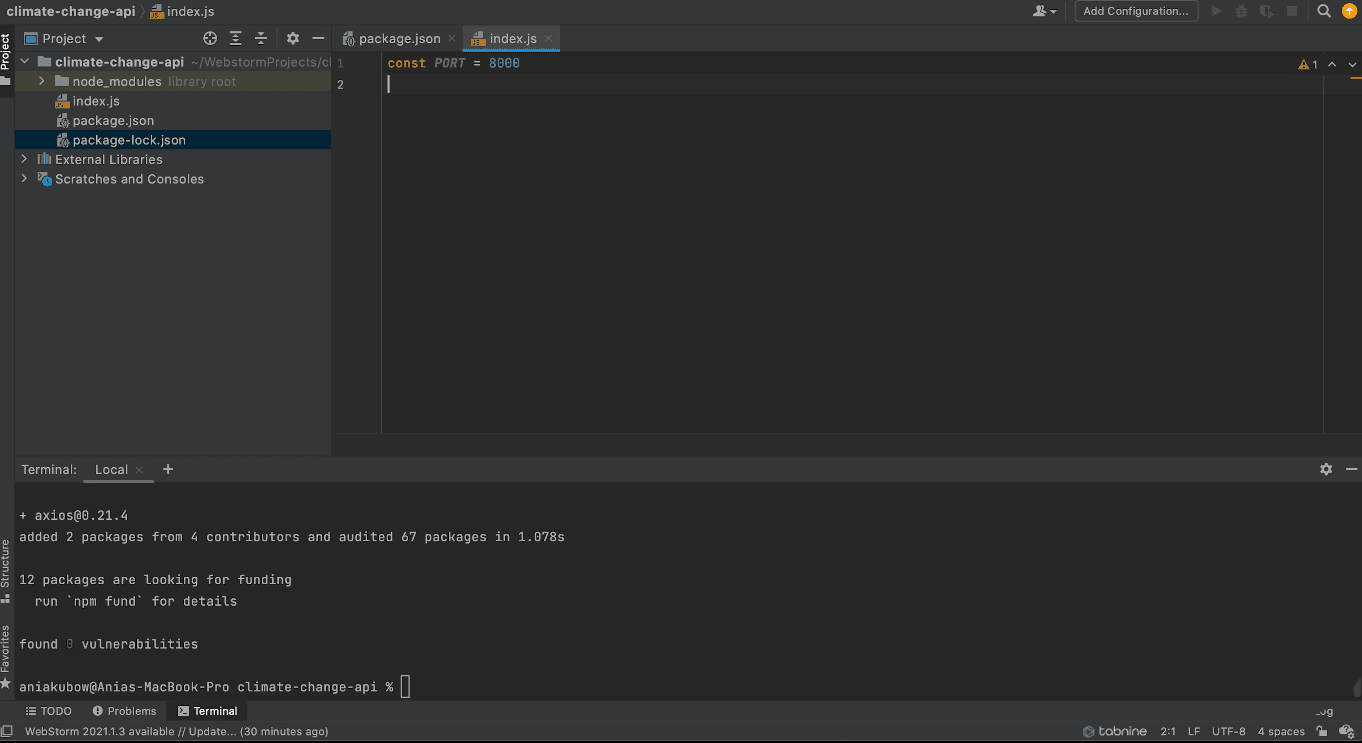Viewport: 1362px width, 743px height.
Task: Click the Expand All icon in Project panel
Action: tap(236, 38)
